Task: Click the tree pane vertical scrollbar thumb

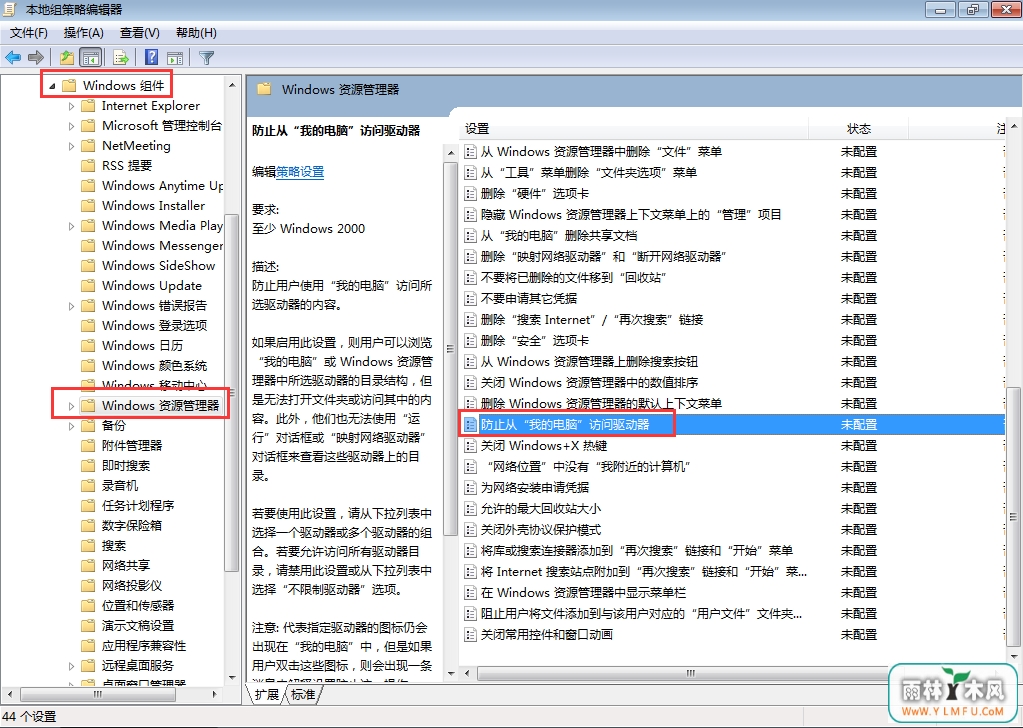Action: [232, 391]
